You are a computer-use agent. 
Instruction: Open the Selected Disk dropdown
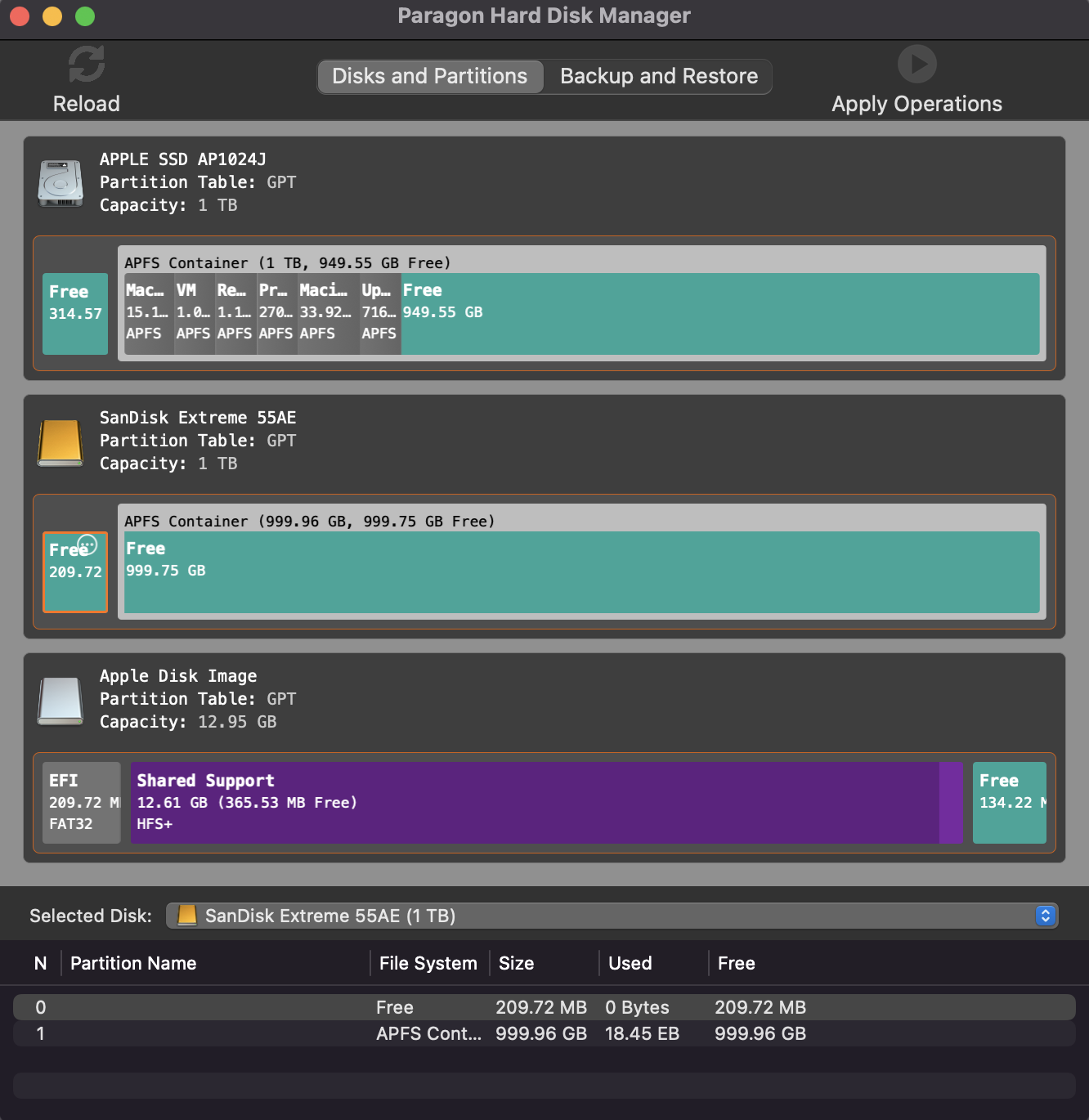(605, 916)
